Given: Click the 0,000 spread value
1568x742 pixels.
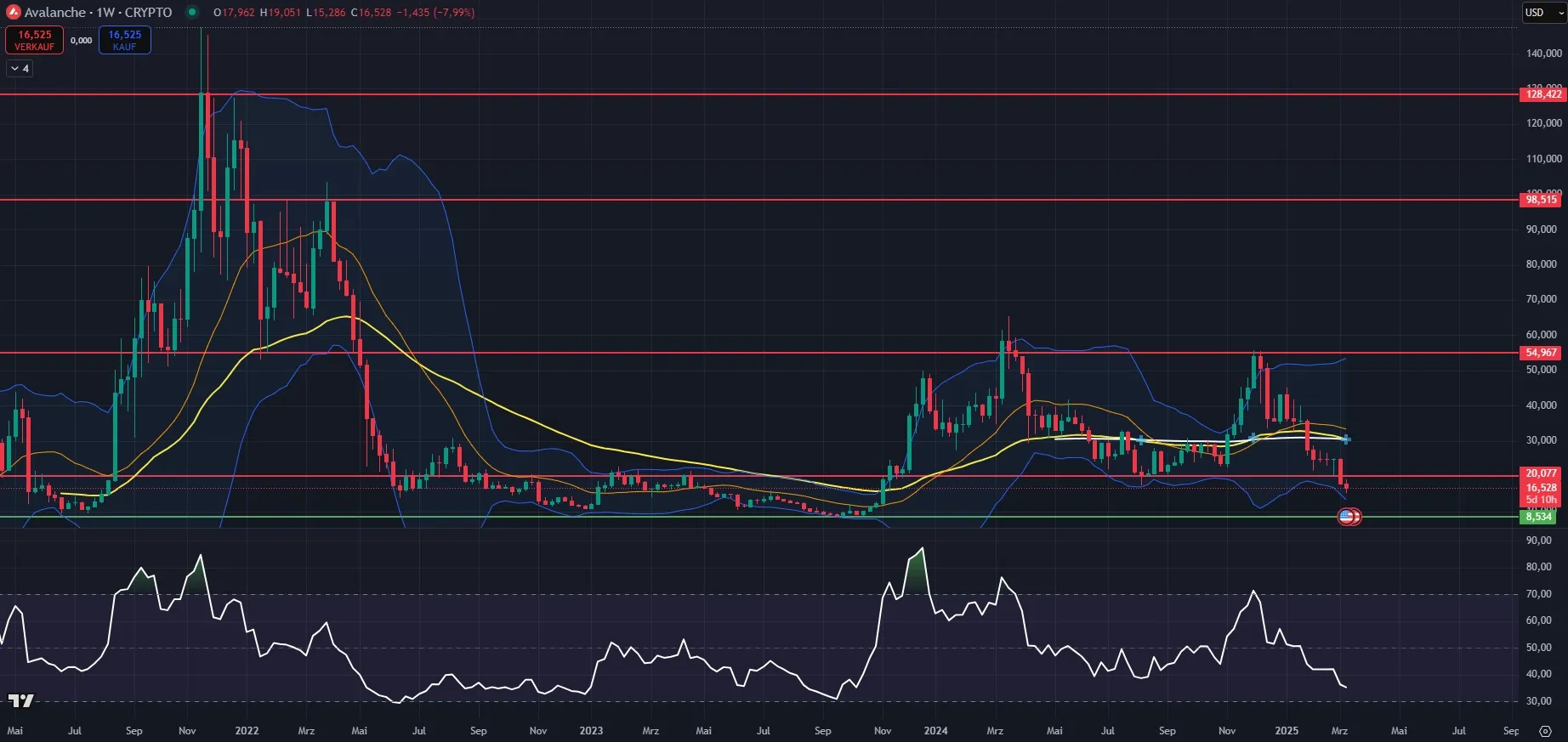Looking at the screenshot, I should 82,40.
